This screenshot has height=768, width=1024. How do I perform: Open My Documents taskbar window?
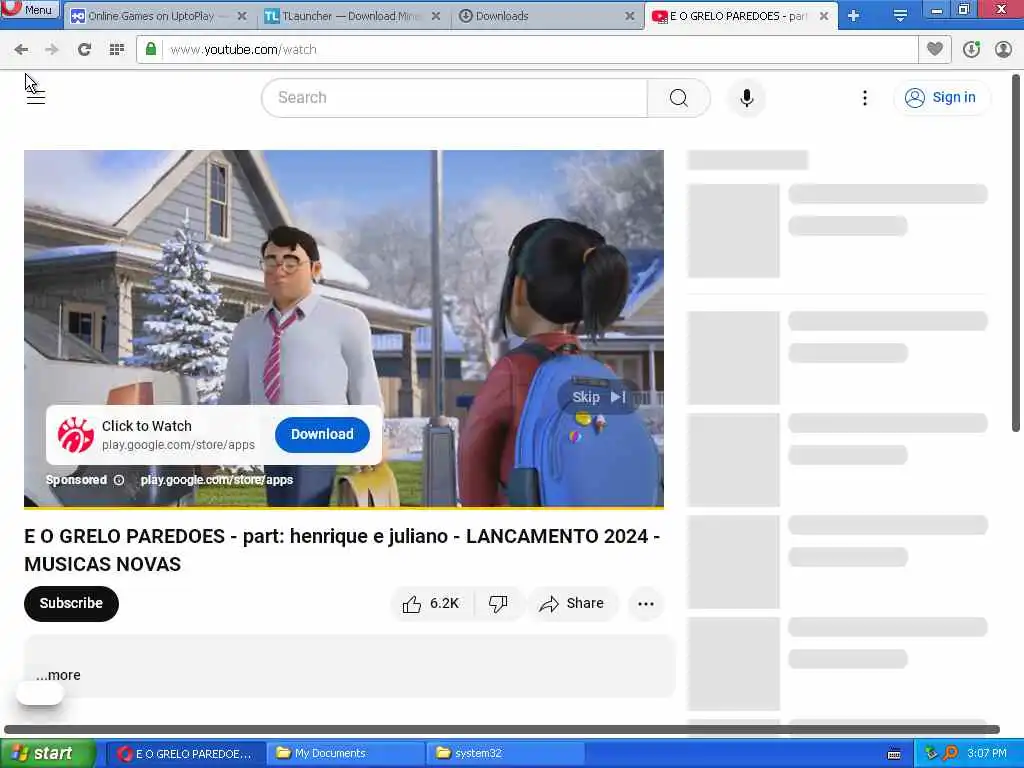(x=346, y=754)
